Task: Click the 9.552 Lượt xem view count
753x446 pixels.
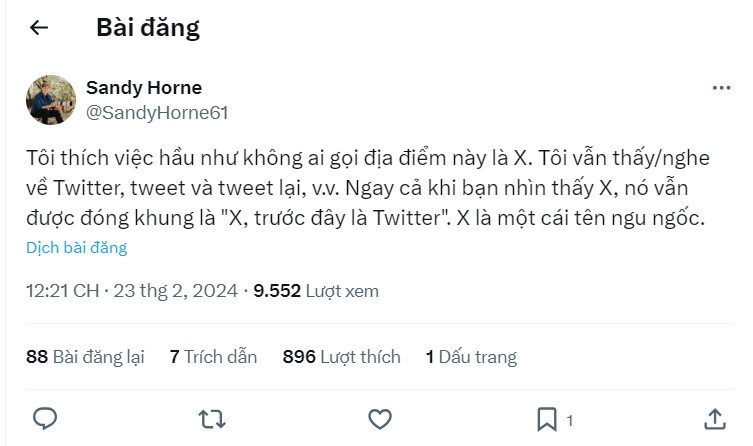Action: click(x=316, y=291)
